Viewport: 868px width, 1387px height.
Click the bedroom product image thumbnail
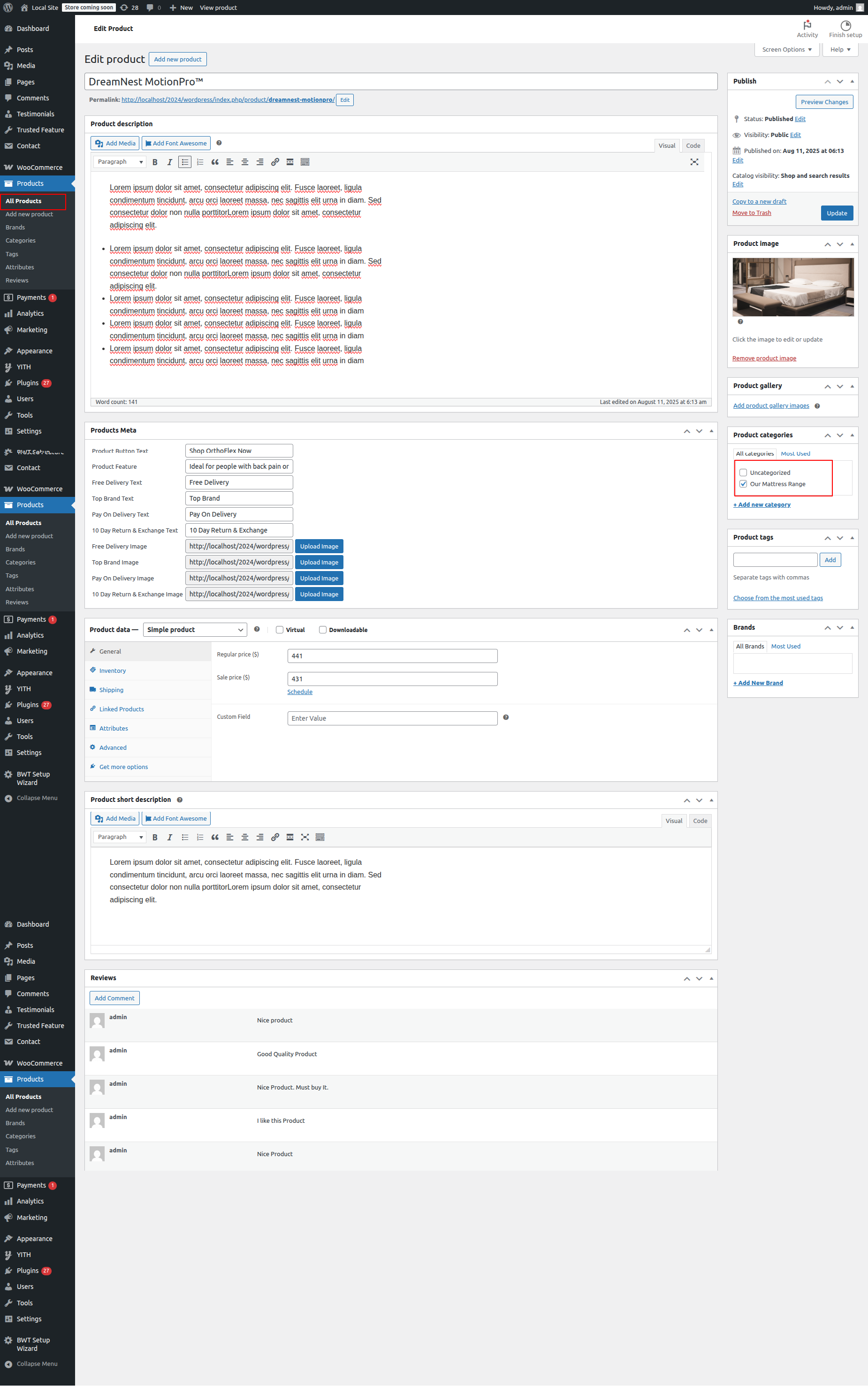click(x=792, y=287)
